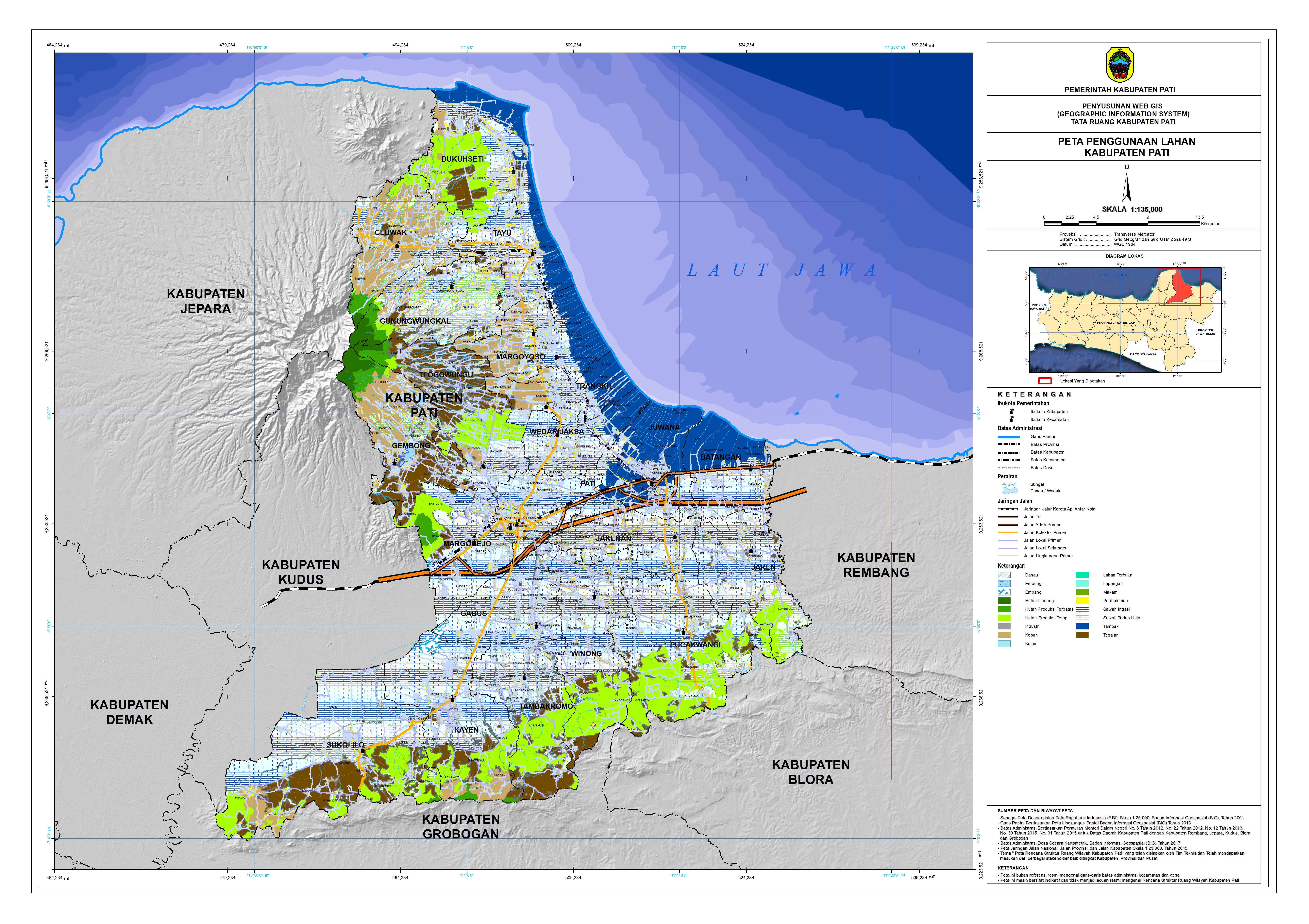The image size is (1309, 924).
Task: Click the Tambak dark blue swatch
Action: 1082,626
